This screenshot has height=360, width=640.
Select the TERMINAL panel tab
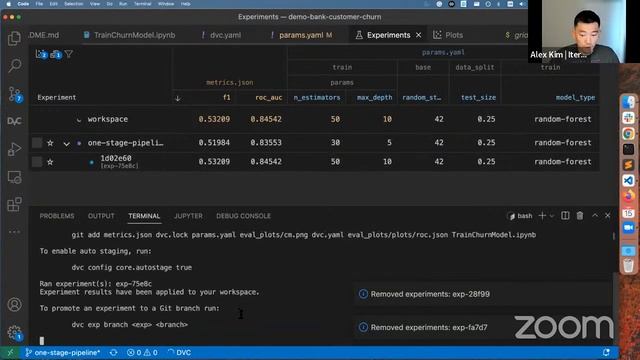pyautogui.click(x=144, y=216)
